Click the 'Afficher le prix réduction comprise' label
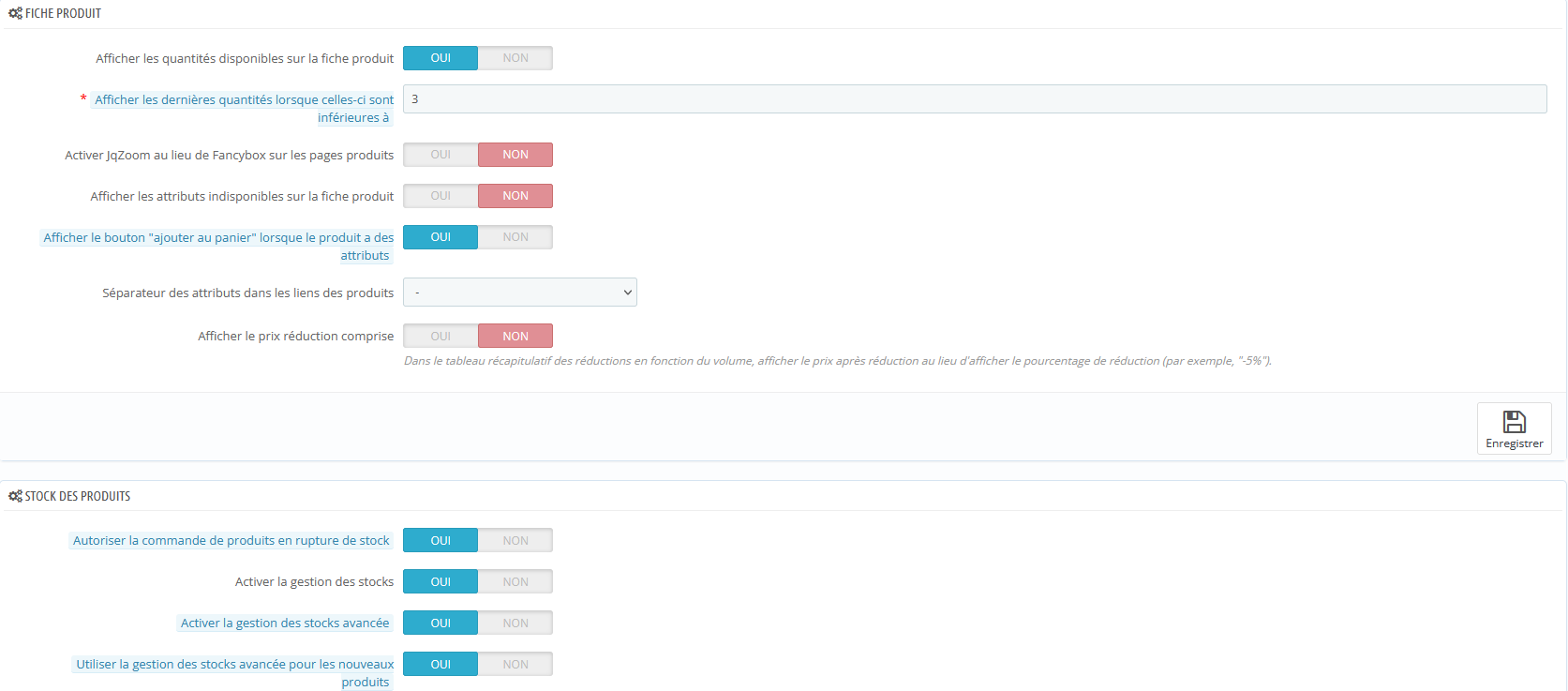 (x=296, y=337)
